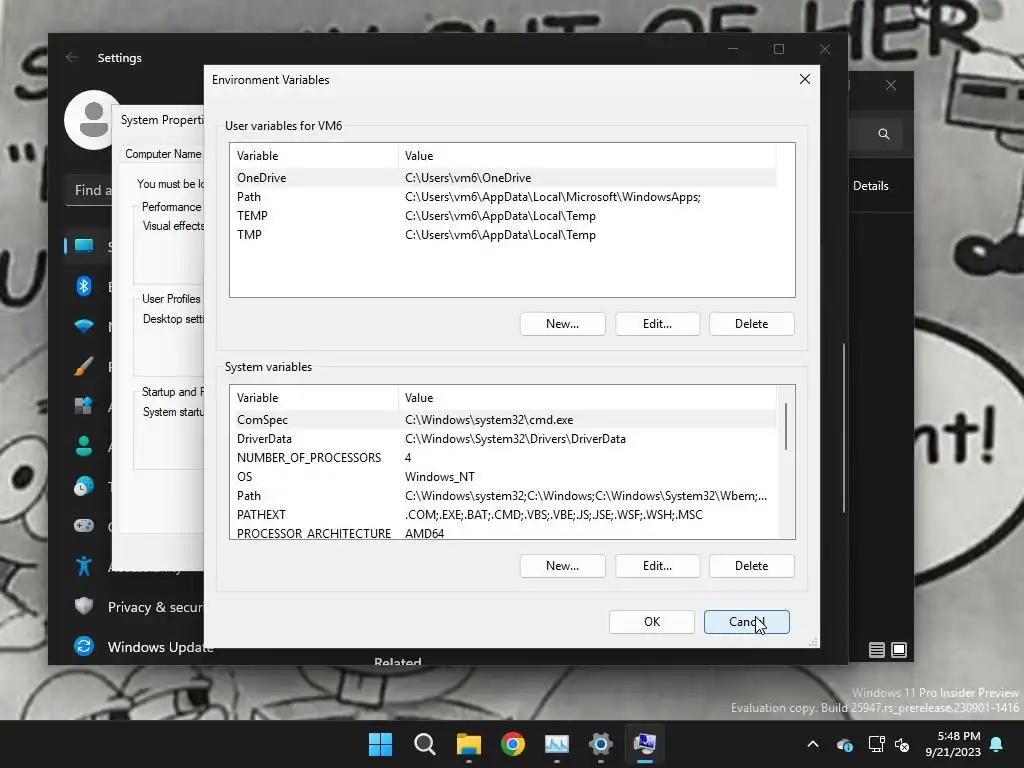Open the performance monitor taskbar app
This screenshot has width=1024, height=768.
[x=556, y=744]
